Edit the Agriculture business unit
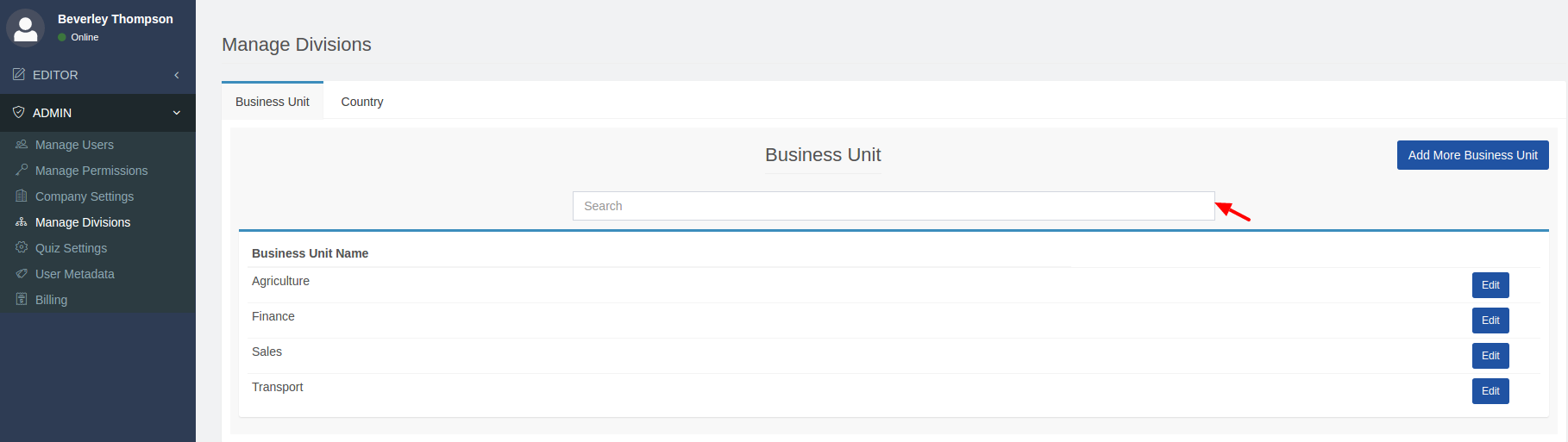This screenshot has height=442, width=1568. pyautogui.click(x=1490, y=285)
